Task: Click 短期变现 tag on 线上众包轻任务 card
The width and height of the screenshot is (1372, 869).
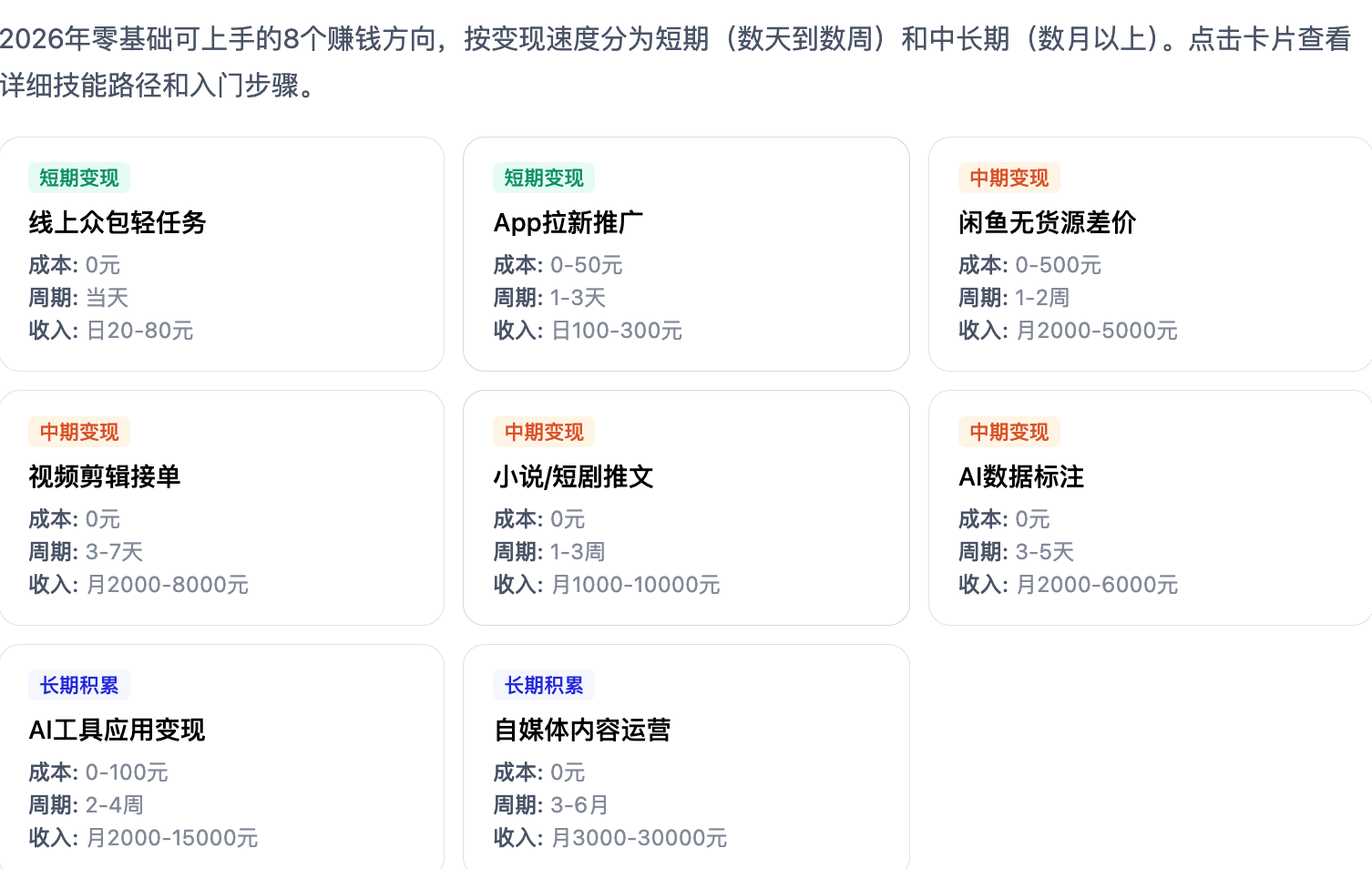Action: pyautogui.click(x=79, y=178)
